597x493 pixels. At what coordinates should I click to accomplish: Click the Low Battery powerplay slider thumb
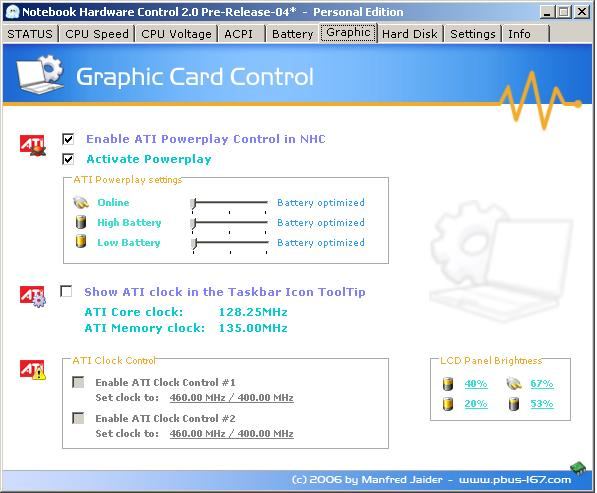coord(194,244)
